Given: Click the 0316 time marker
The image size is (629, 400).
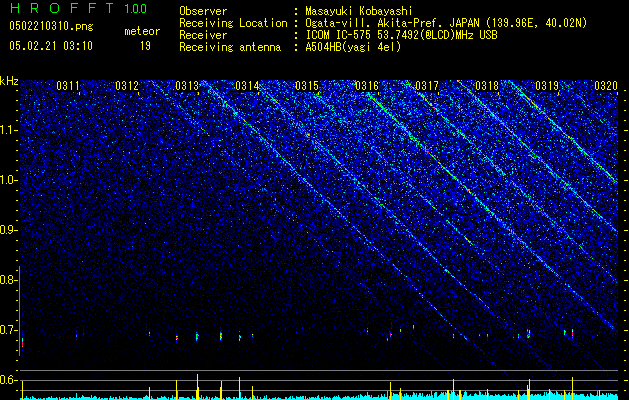Looking at the screenshot, I should point(367,86).
